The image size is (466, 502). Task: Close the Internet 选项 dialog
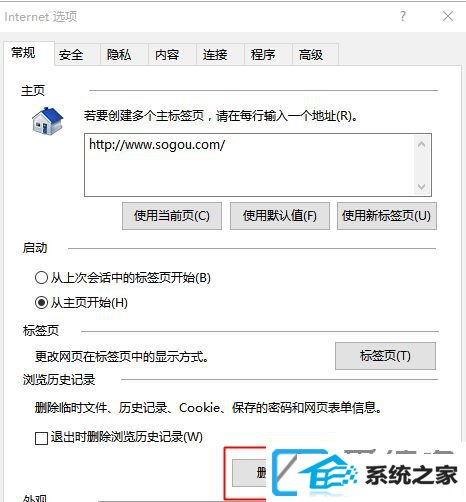point(448,16)
